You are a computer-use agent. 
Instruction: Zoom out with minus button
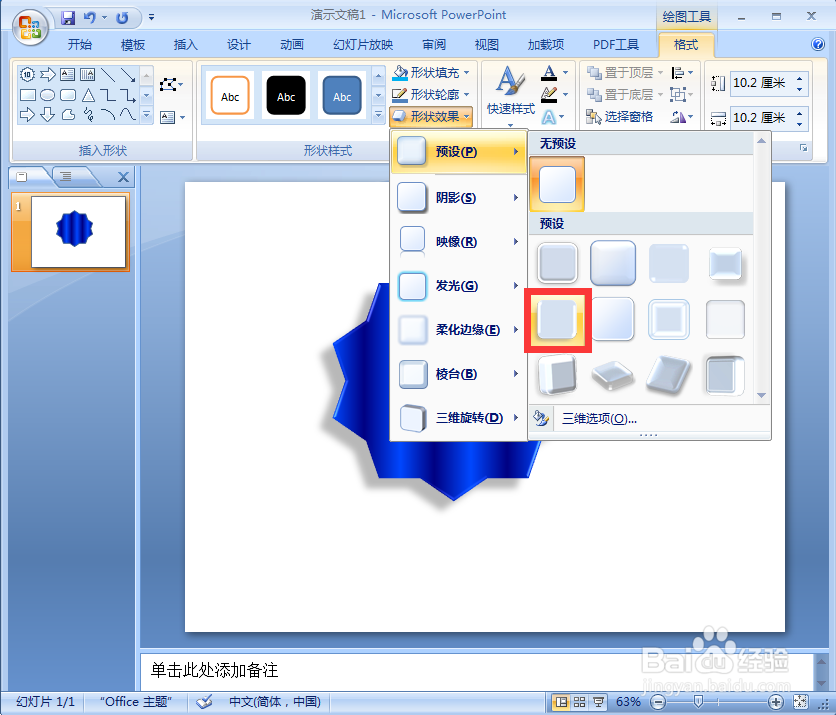658,702
